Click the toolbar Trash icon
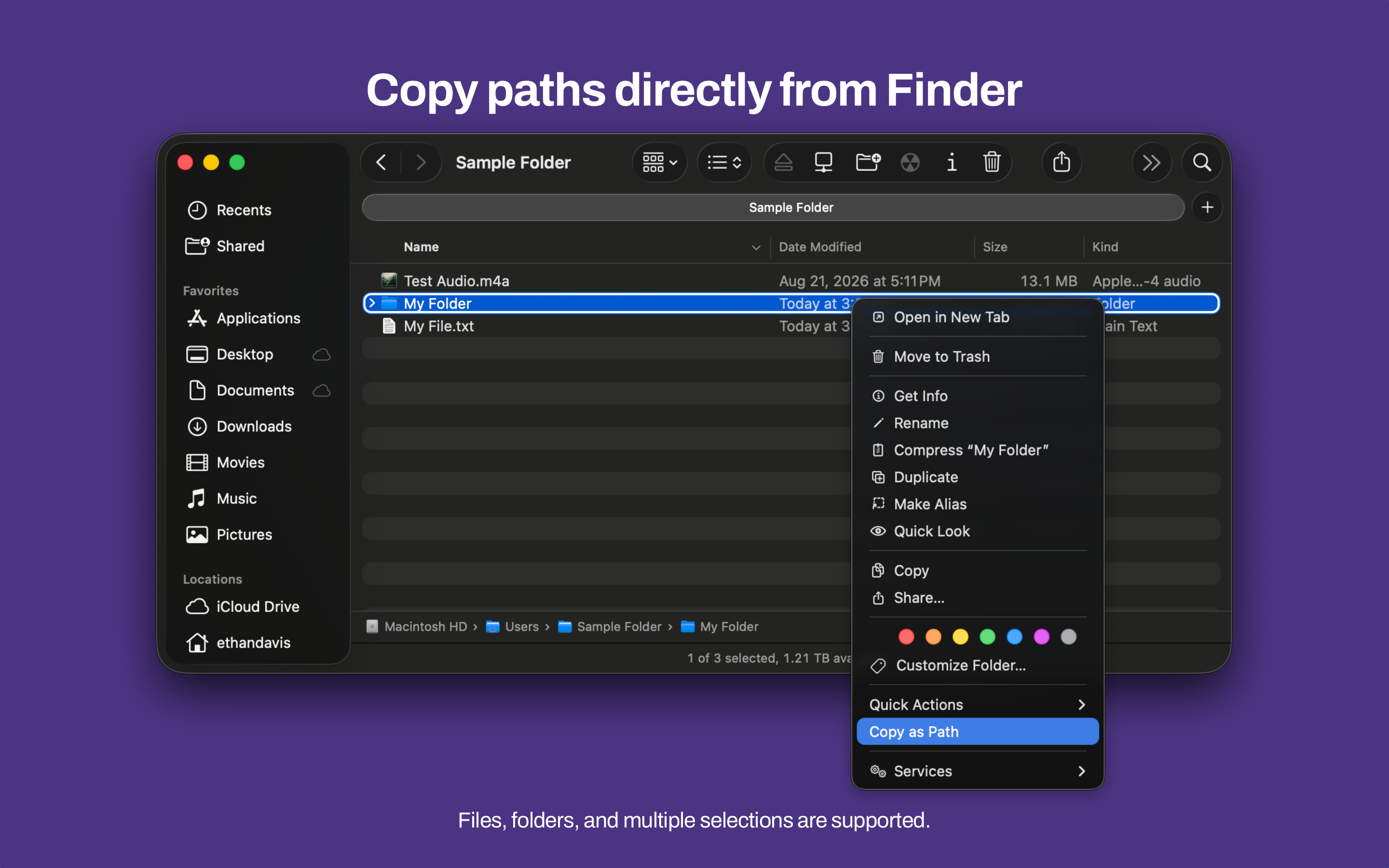The image size is (1389, 868). click(x=992, y=163)
